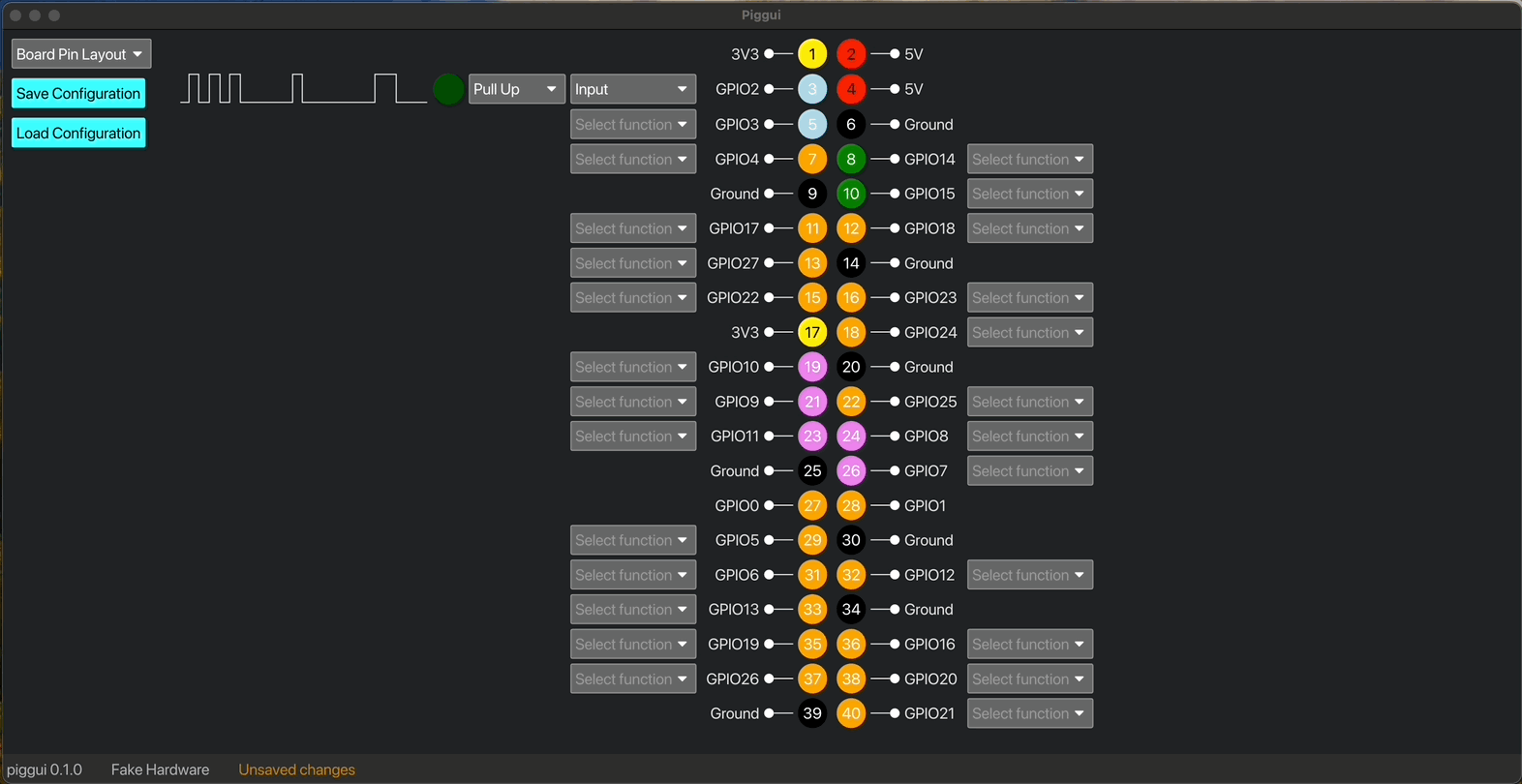Image resolution: width=1522 pixels, height=784 pixels.
Task: Click black pin 6 Ground circle
Action: click(851, 124)
